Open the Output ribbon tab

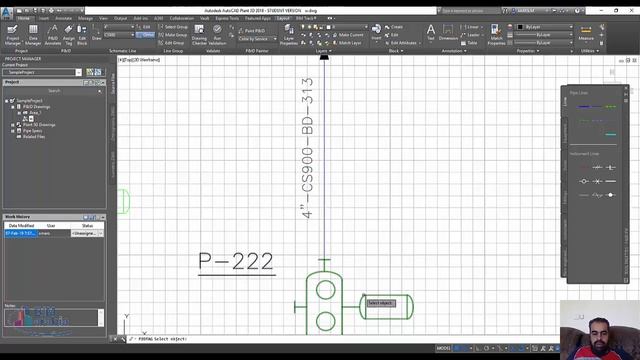point(120,18)
